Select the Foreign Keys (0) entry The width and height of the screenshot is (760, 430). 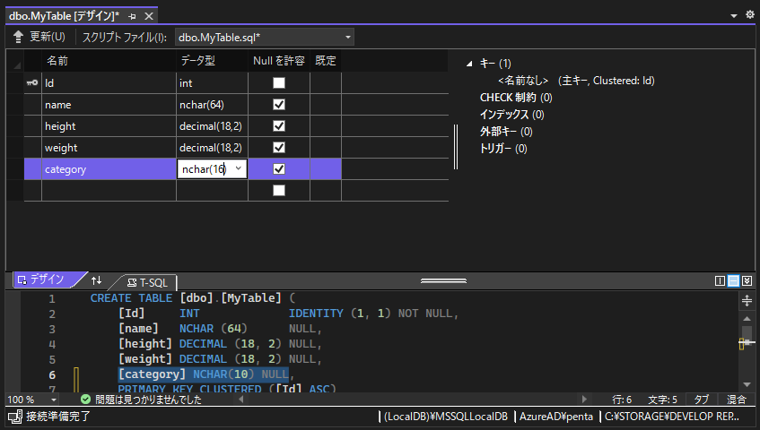[x=507, y=131]
